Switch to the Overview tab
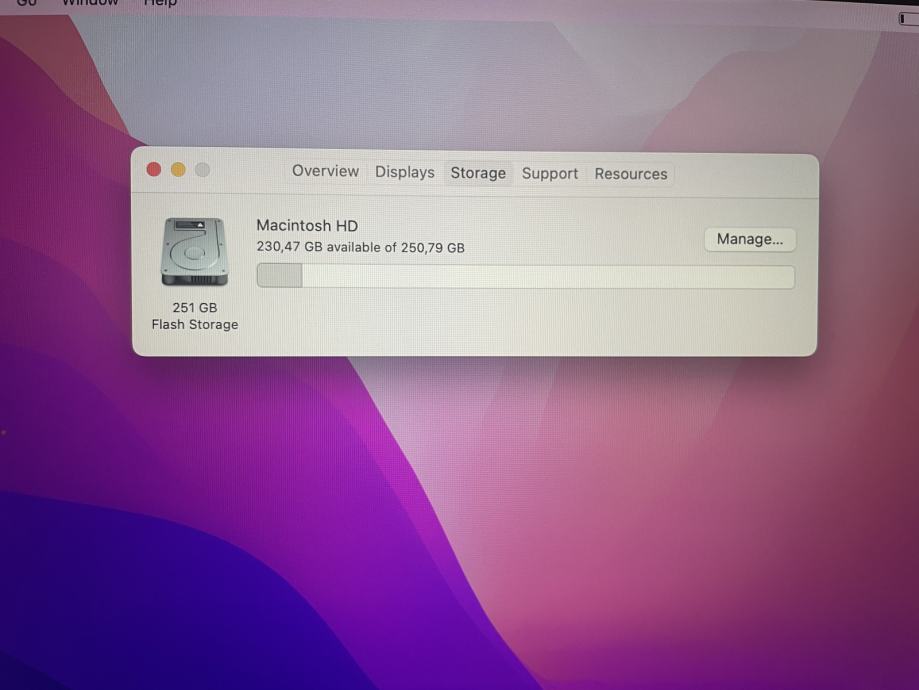The image size is (919, 690). click(x=325, y=171)
